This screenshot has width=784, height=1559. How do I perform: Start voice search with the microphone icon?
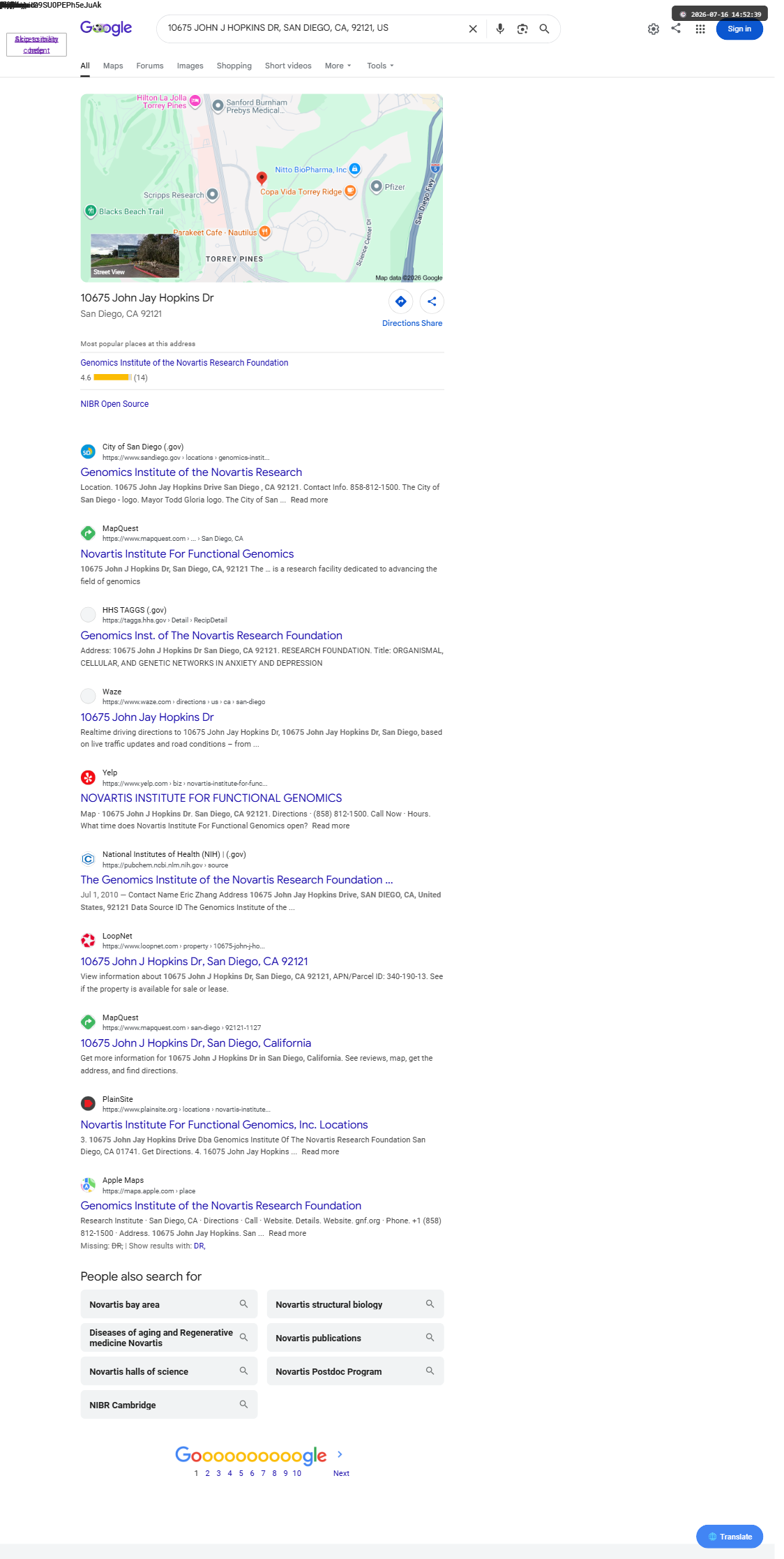pyautogui.click(x=500, y=29)
